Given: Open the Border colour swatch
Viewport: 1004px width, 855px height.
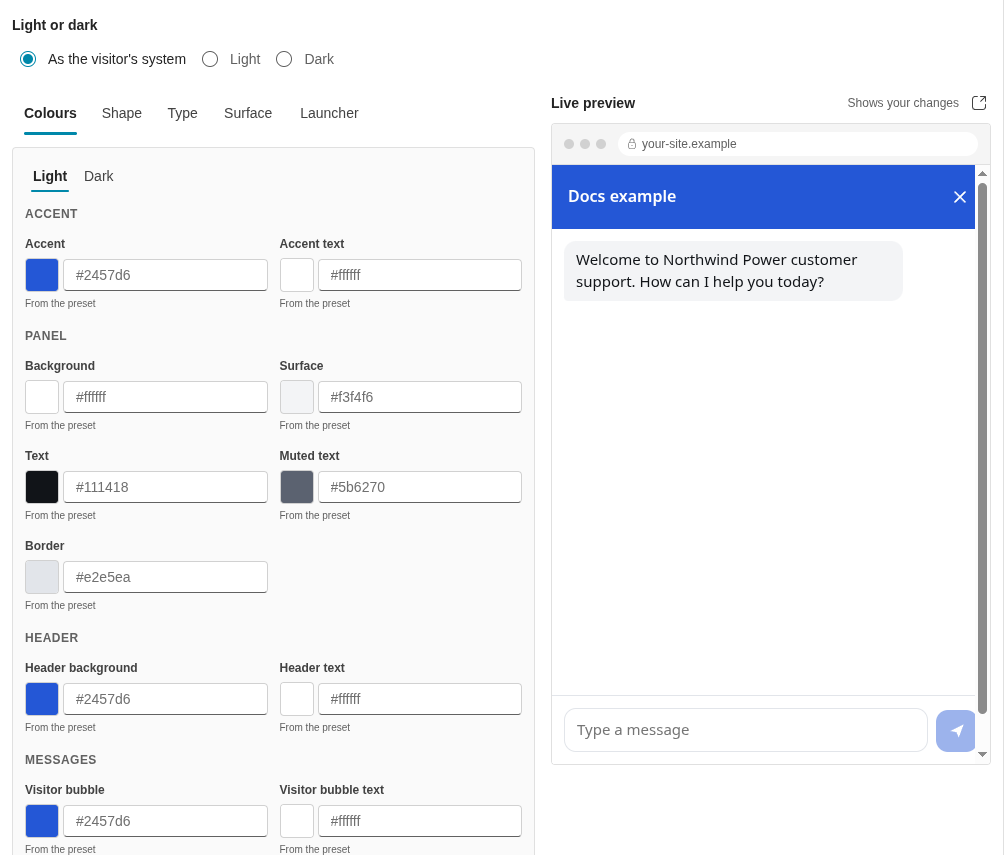Looking at the screenshot, I should (x=42, y=577).
